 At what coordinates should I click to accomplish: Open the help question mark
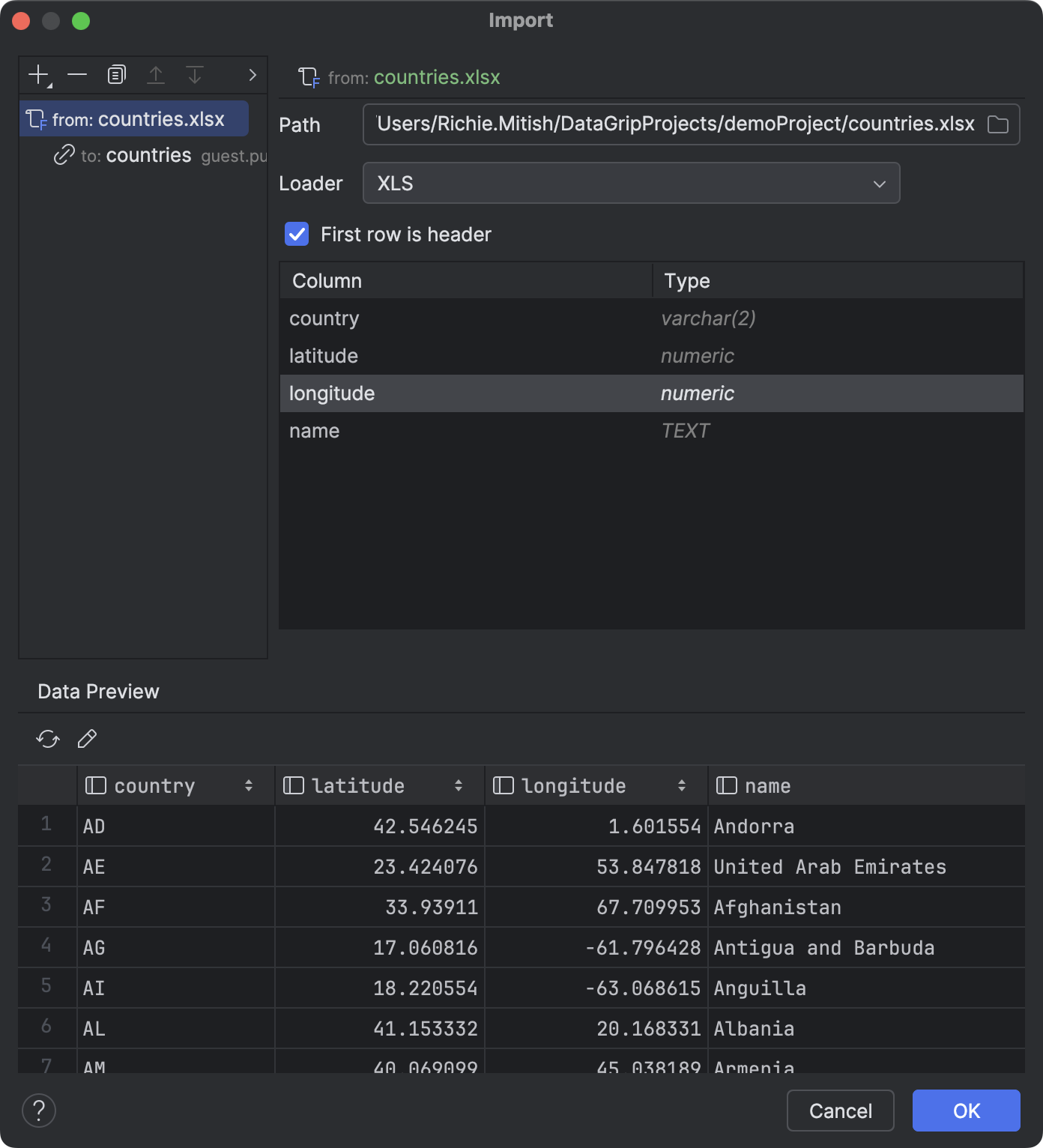38,1111
